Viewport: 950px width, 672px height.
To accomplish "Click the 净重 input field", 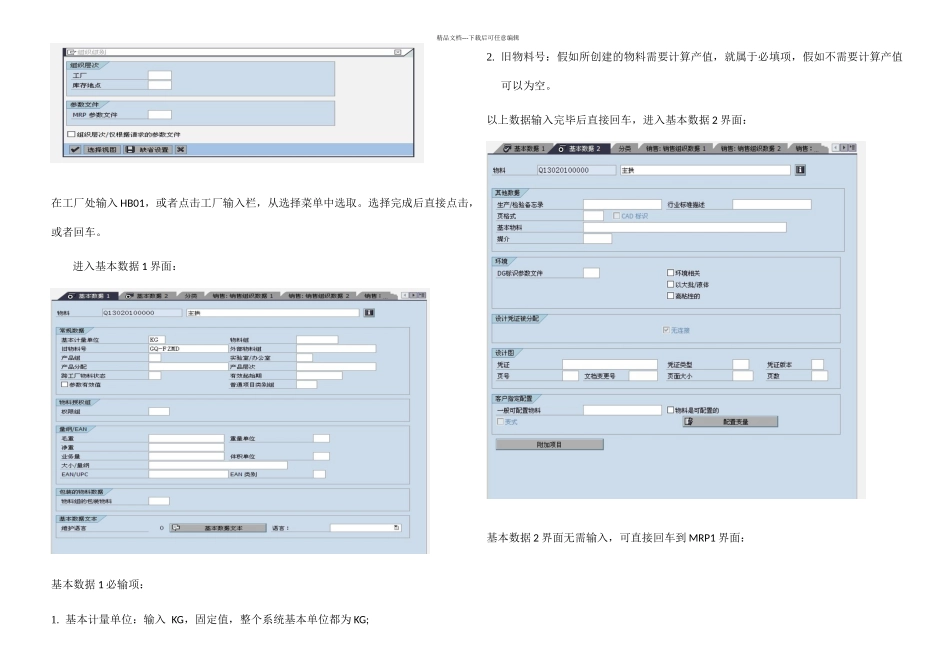I will pyautogui.click(x=187, y=447).
